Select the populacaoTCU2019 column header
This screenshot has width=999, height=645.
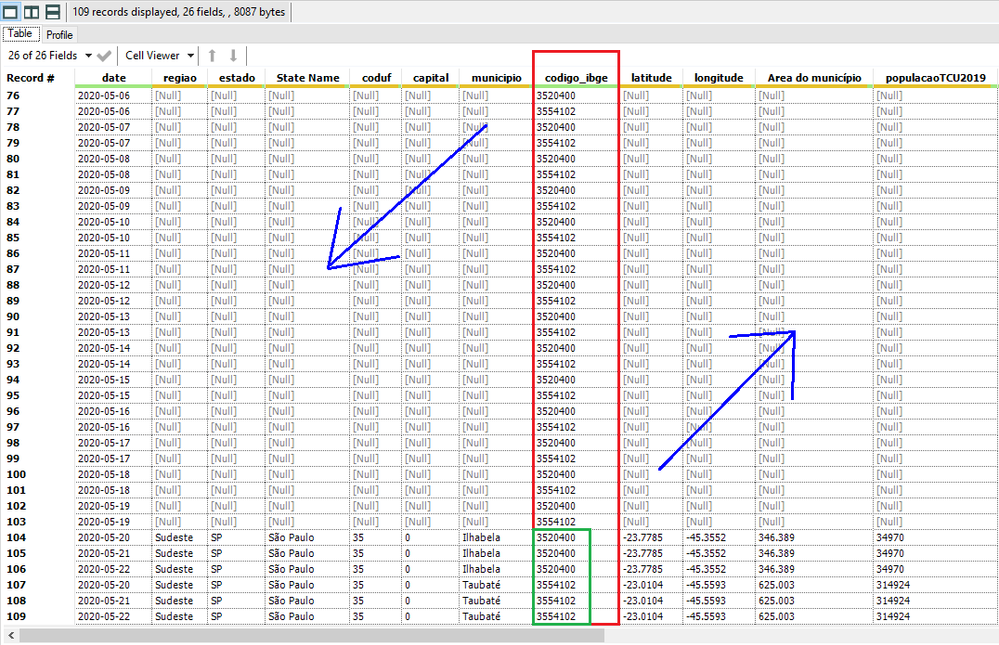point(935,78)
